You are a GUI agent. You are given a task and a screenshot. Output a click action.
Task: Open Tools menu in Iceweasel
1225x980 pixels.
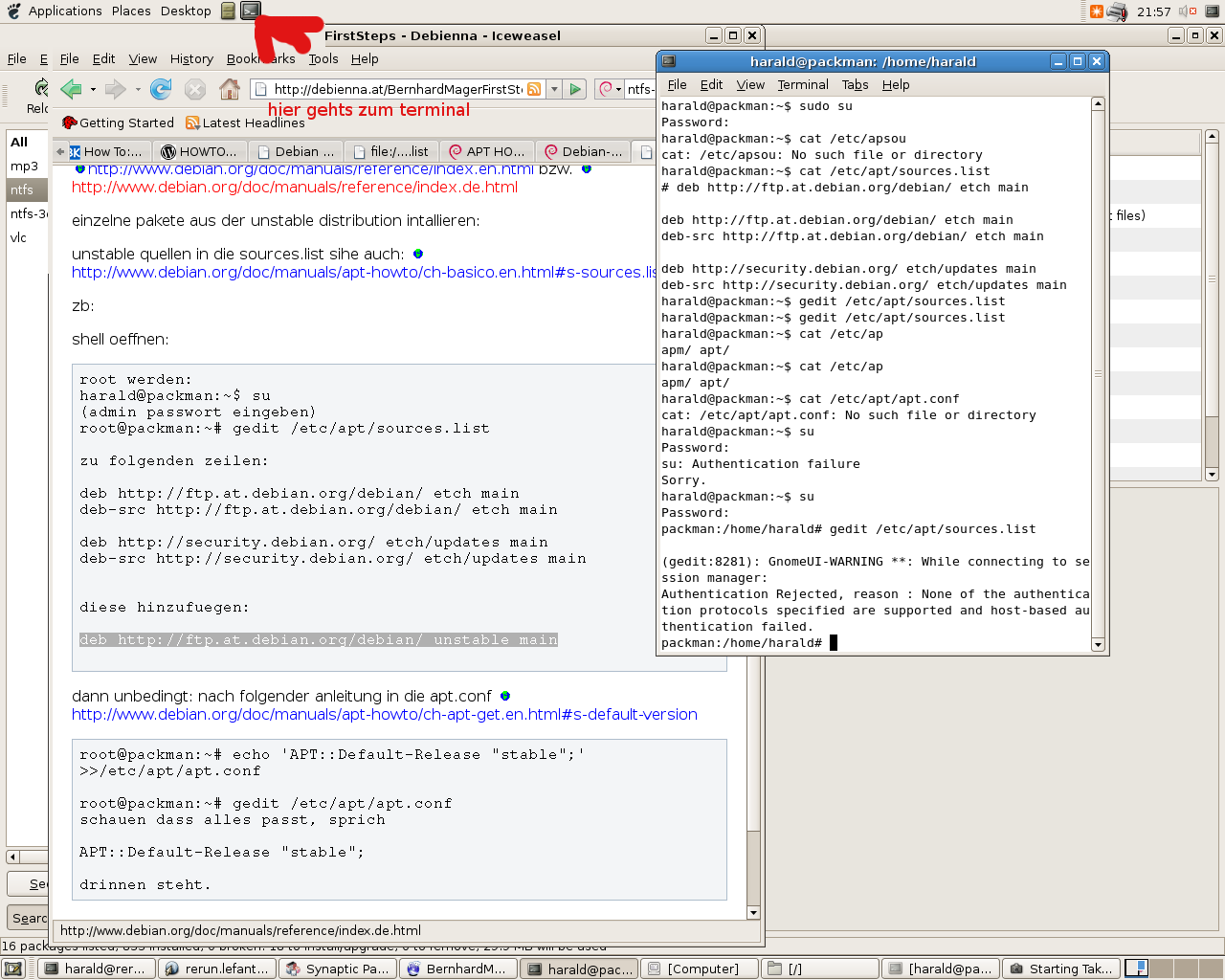click(x=323, y=58)
